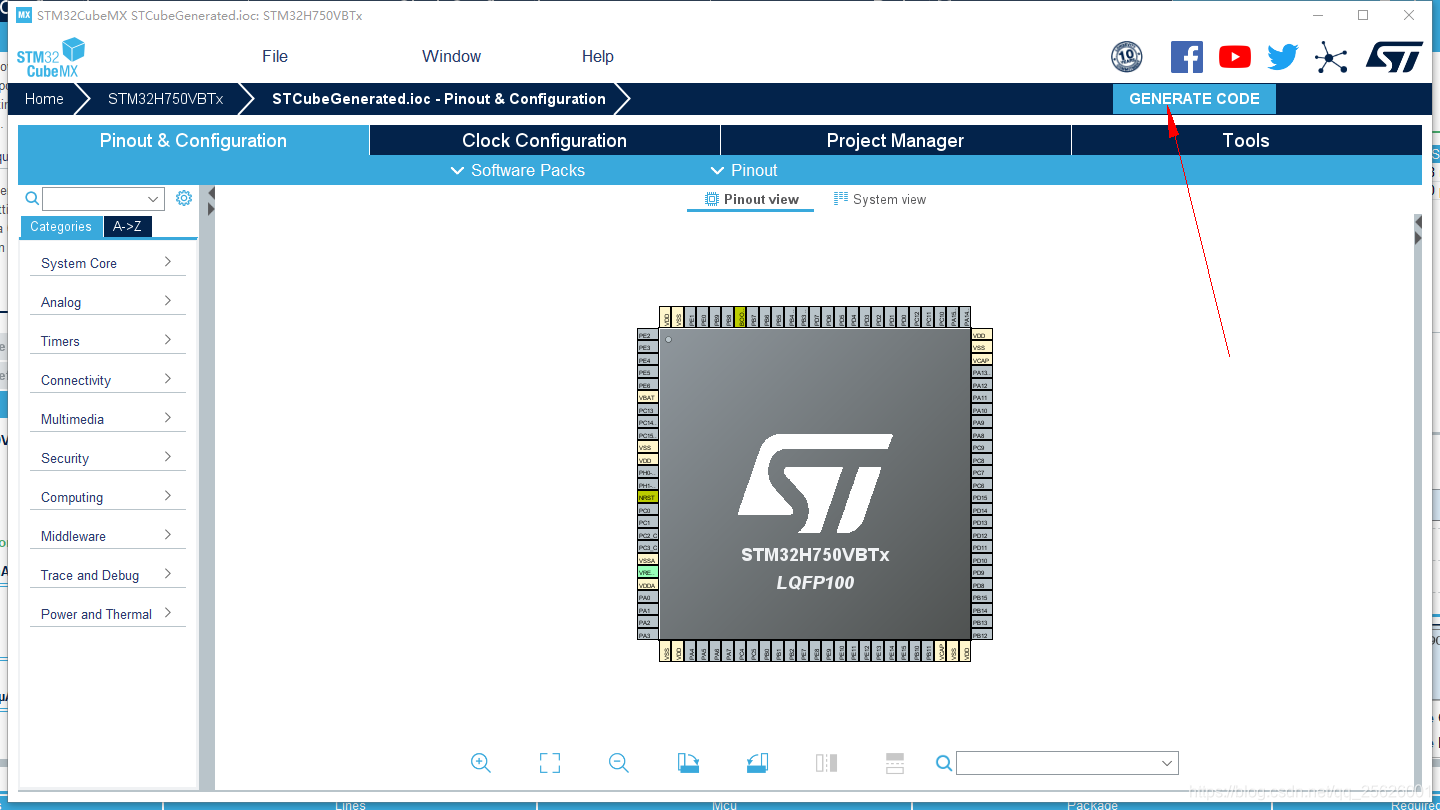The width and height of the screenshot is (1440, 810).
Task: Switch to the A->Z tab
Action: (x=127, y=227)
